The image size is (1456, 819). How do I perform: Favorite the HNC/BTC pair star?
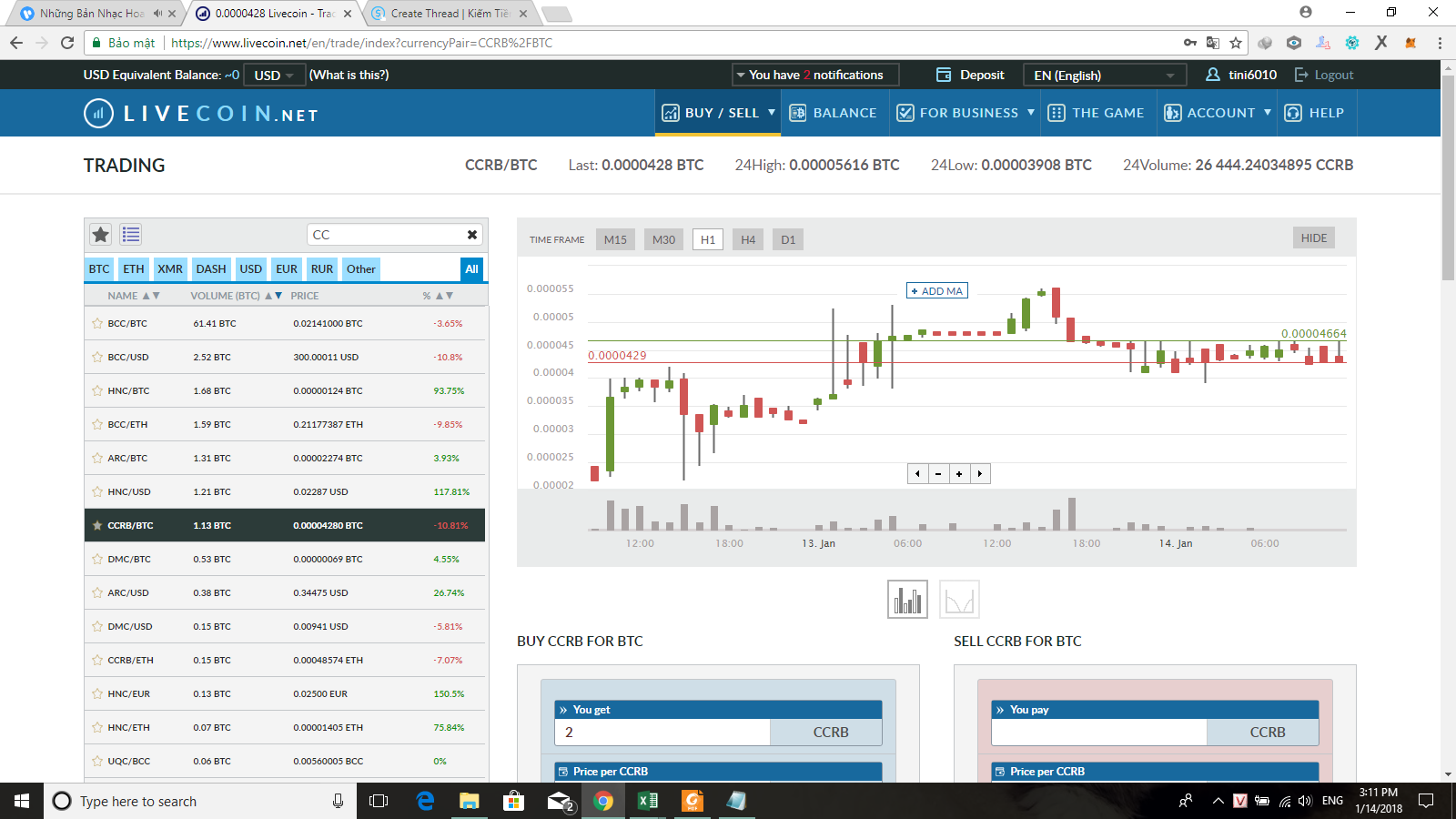[97, 390]
